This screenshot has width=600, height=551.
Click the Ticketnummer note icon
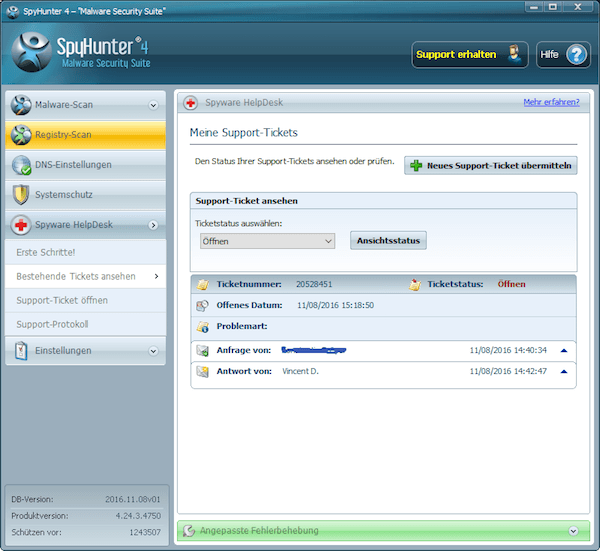coord(203,284)
